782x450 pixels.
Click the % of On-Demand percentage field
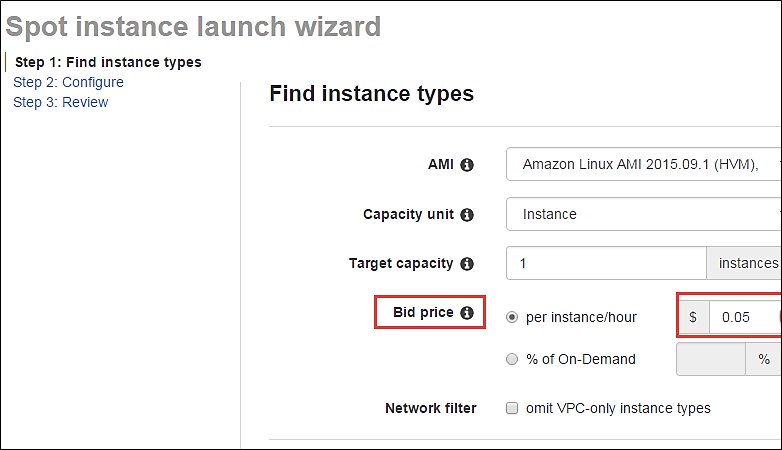pyautogui.click(x=711, y=359)
